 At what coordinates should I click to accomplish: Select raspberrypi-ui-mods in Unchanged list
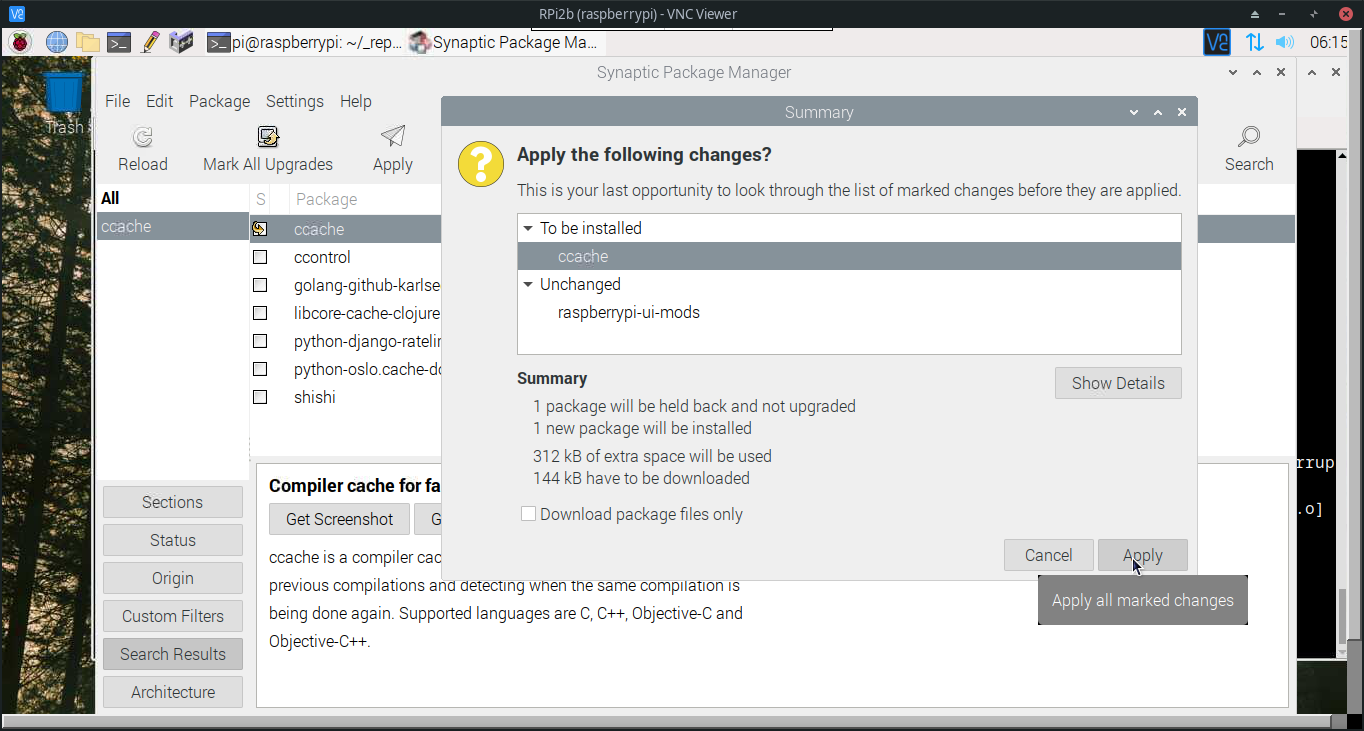pos(849,312)
